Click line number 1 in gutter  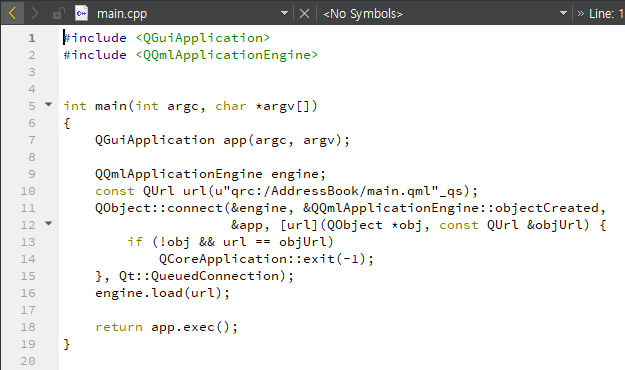(x=32, y=38)
